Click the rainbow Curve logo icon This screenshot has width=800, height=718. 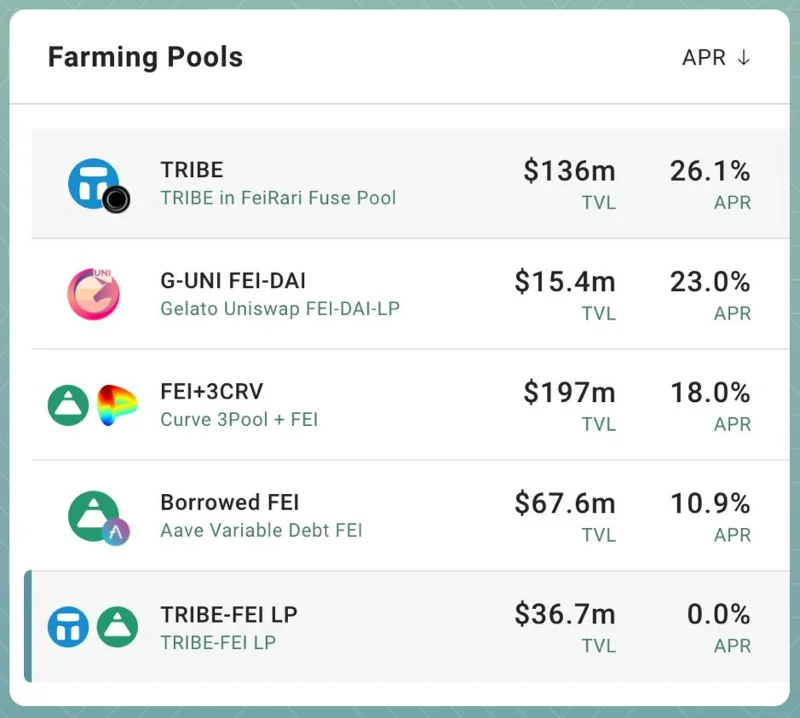(117, 405)
